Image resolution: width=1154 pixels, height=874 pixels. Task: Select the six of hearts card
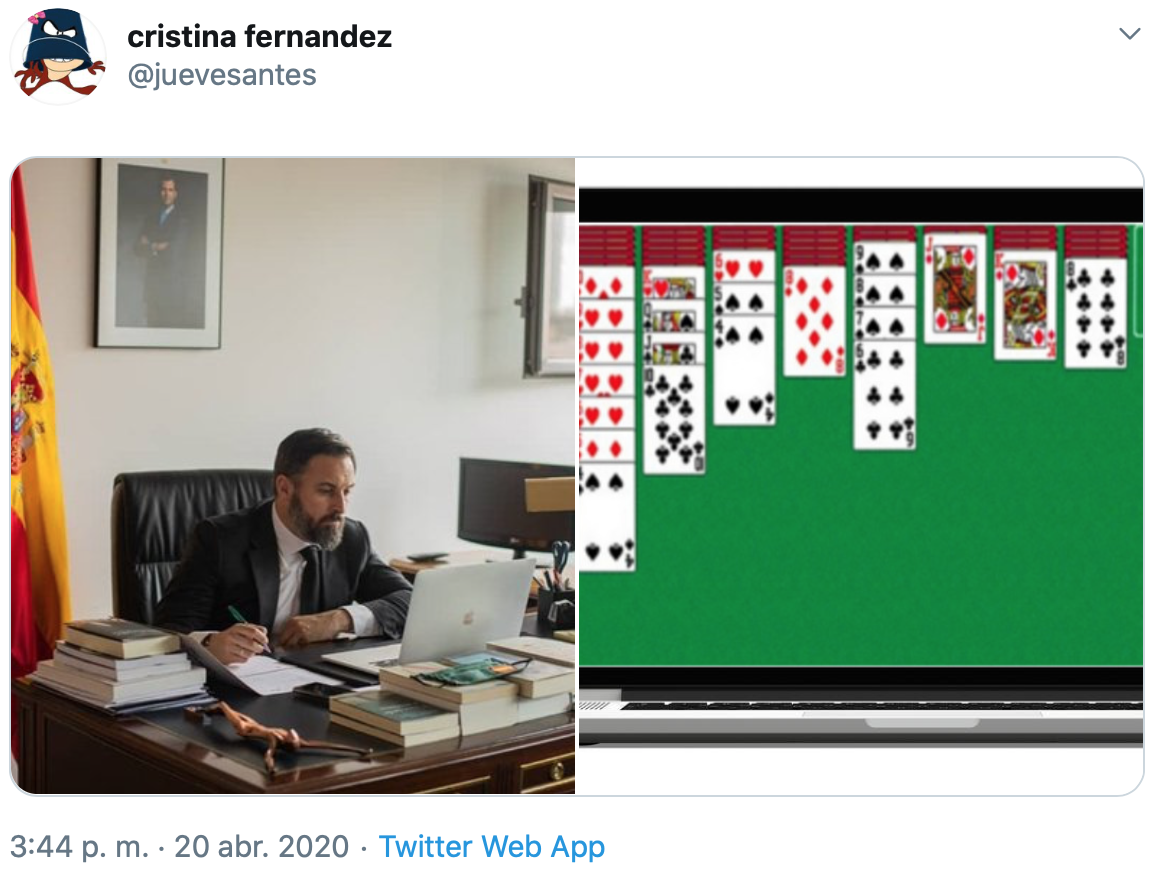coord(744,264)
